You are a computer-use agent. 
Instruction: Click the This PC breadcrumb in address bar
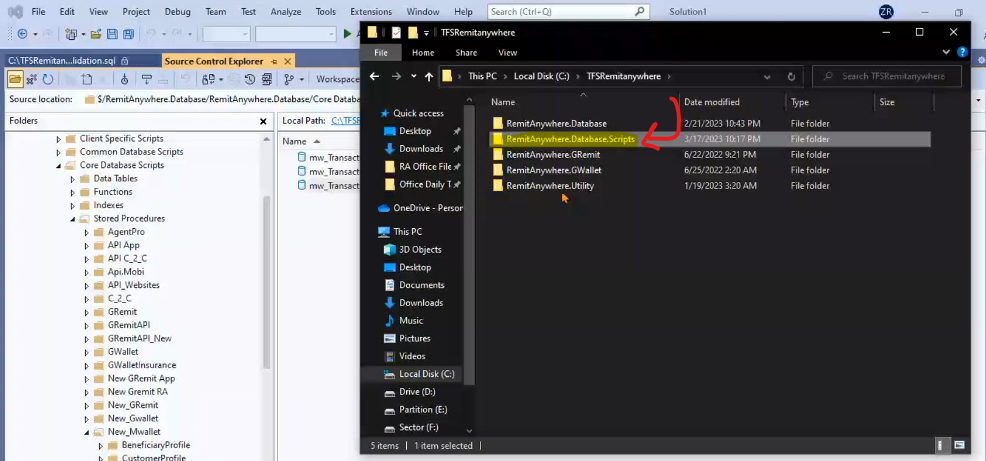pyautogui.click(x=482, y=76)
